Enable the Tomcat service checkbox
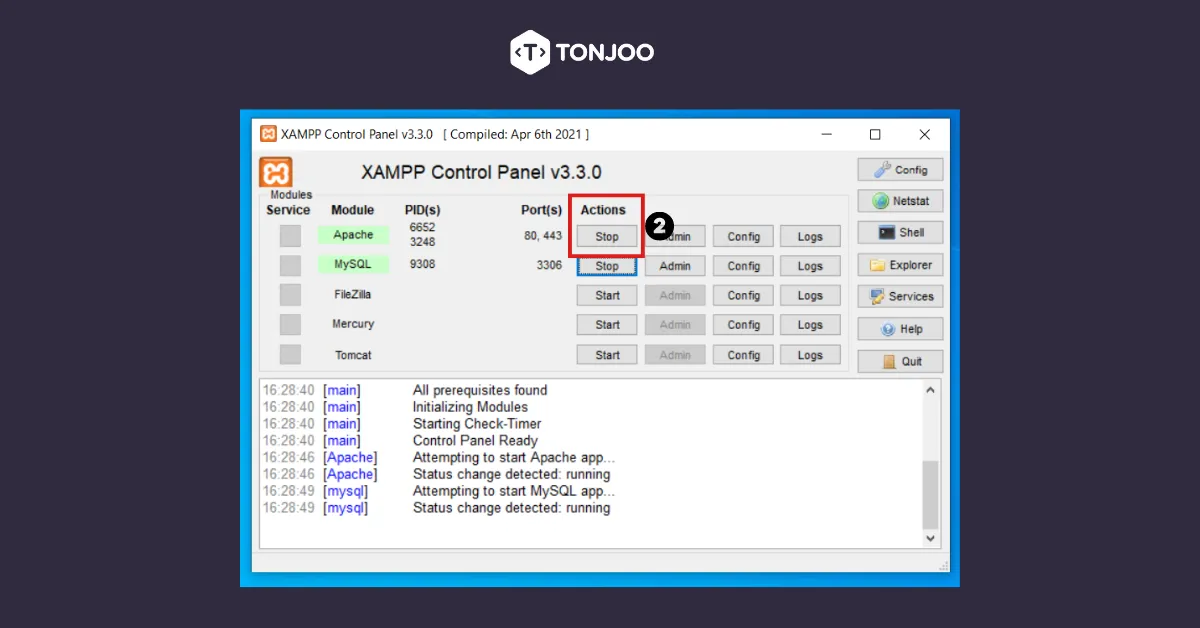The height and width of the screenshot is (628, 1200). coord(290,354)
